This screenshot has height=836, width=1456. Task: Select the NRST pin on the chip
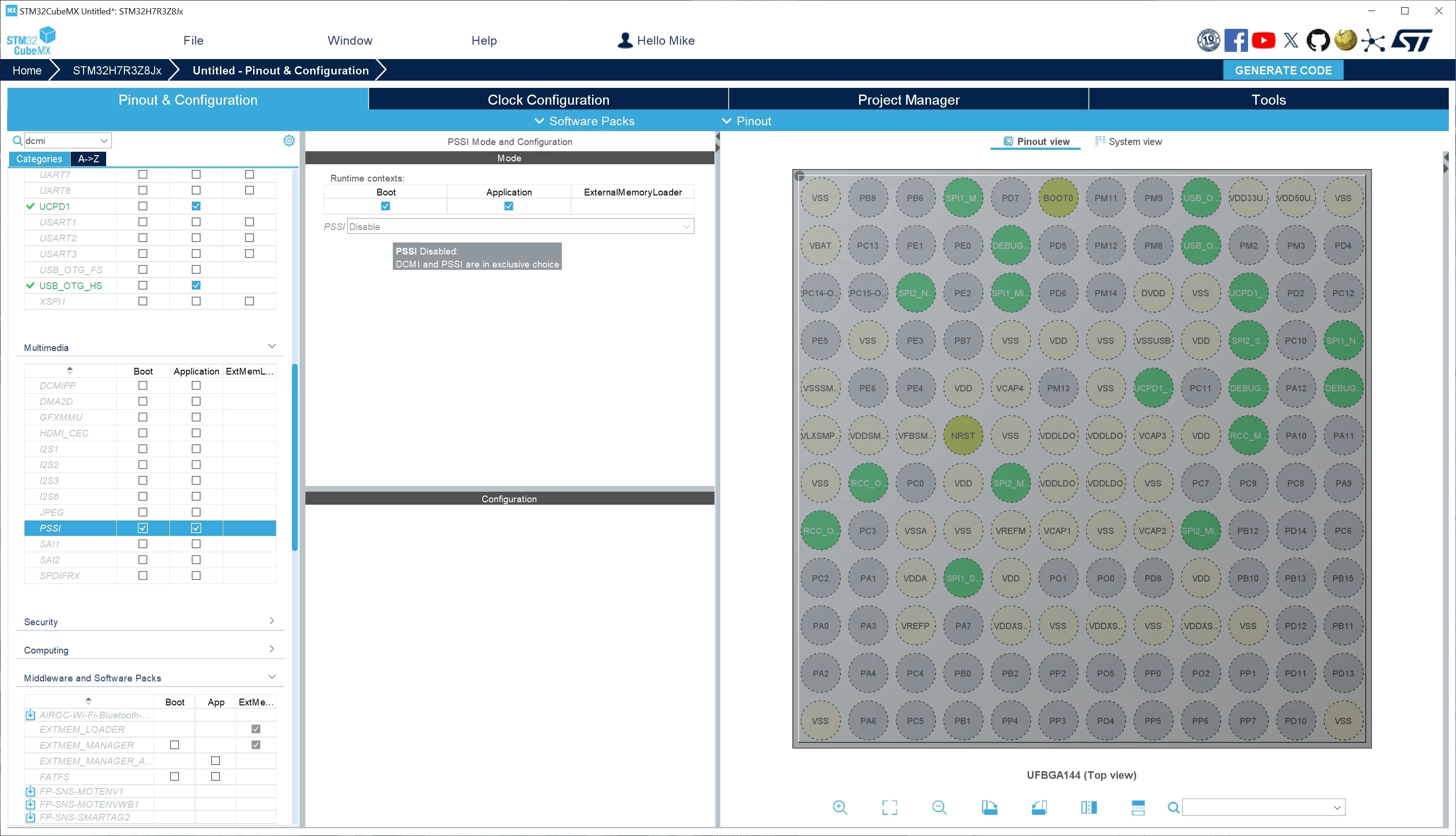point(963,435)
